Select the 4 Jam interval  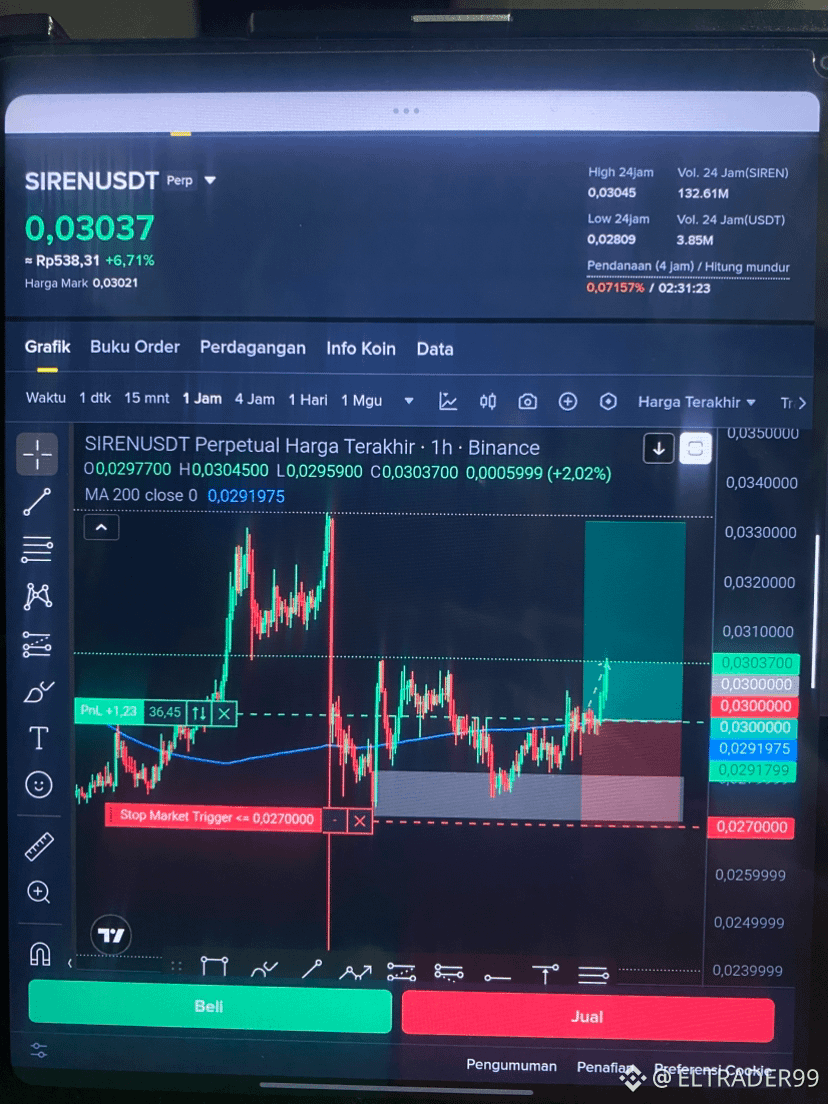point(254,399)
